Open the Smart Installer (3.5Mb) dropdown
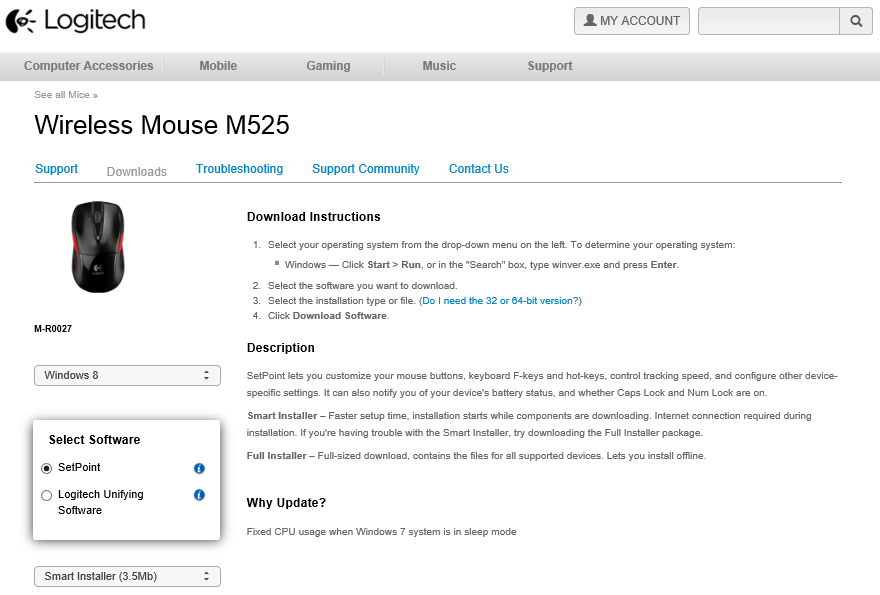The height and width of the screenshot is (595, 880). click(127, 576)
